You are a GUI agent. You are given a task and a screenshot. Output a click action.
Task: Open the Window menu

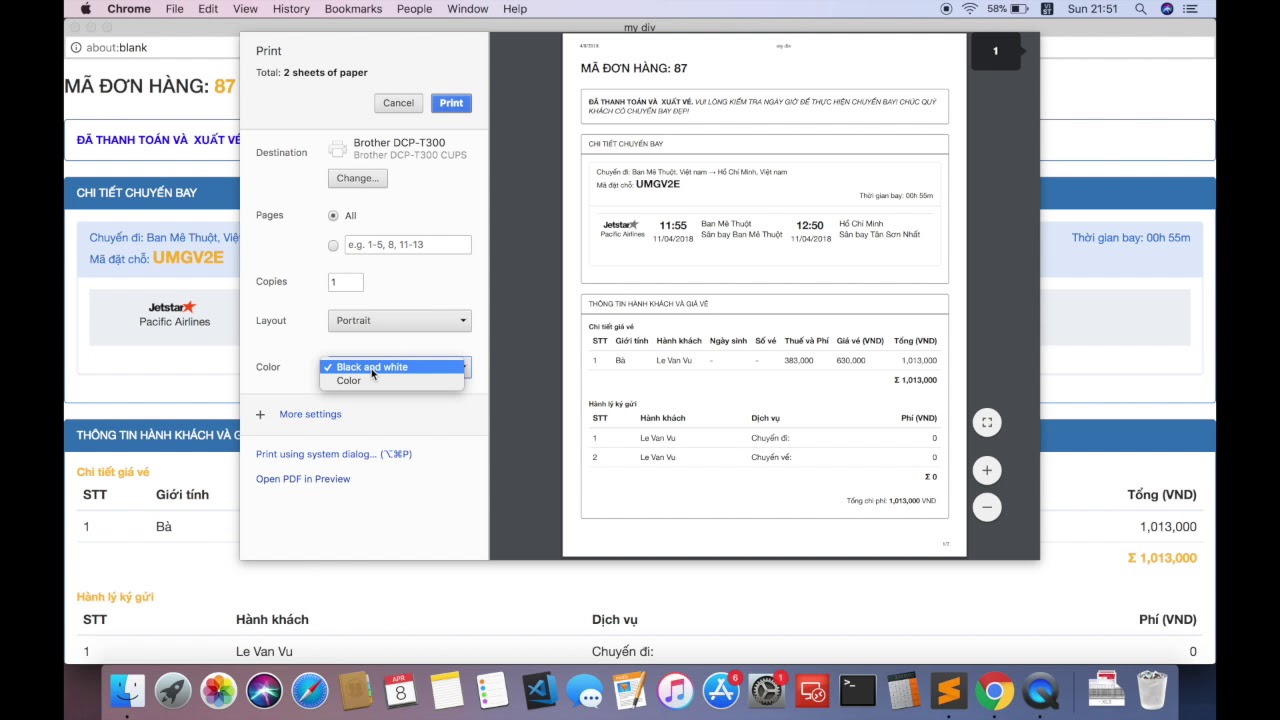pyautogui.click(x=467, y=9)
